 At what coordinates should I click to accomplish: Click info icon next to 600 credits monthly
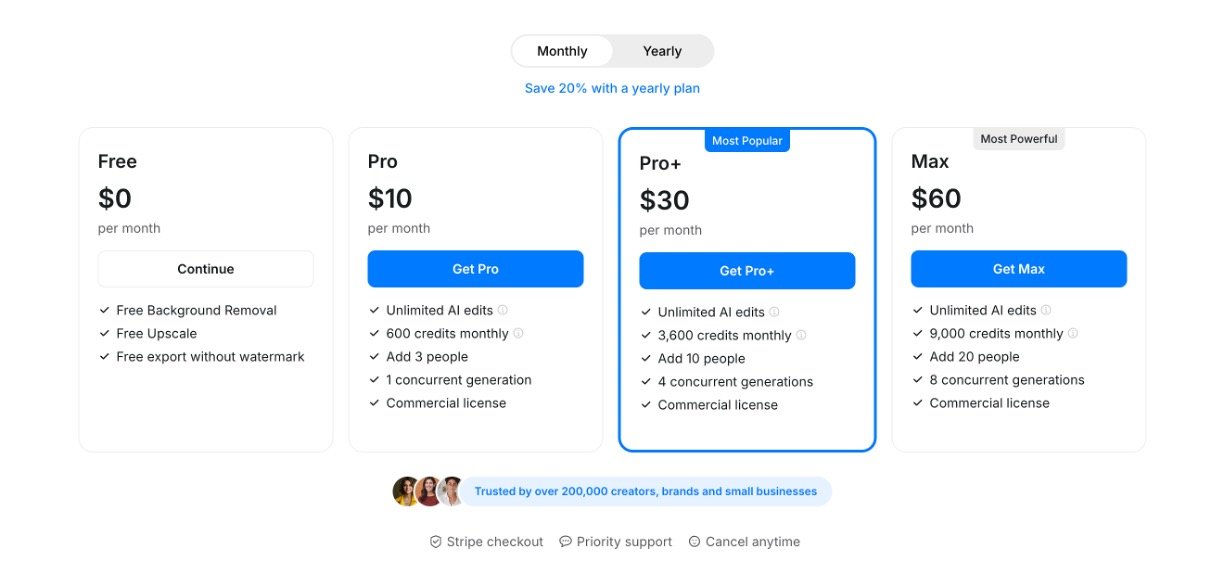(x=518, y=333)
